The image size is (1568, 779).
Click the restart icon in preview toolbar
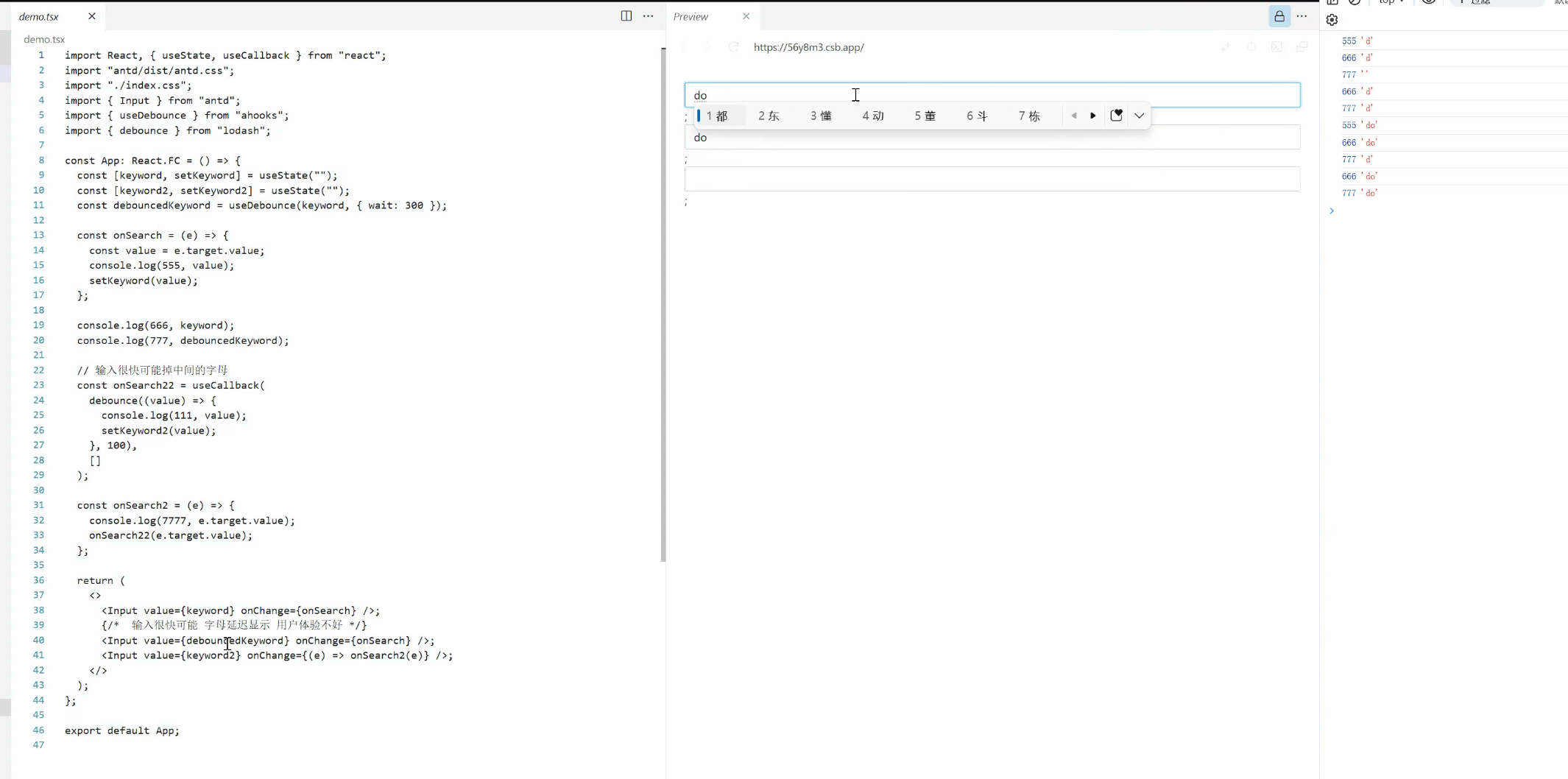1251,47
